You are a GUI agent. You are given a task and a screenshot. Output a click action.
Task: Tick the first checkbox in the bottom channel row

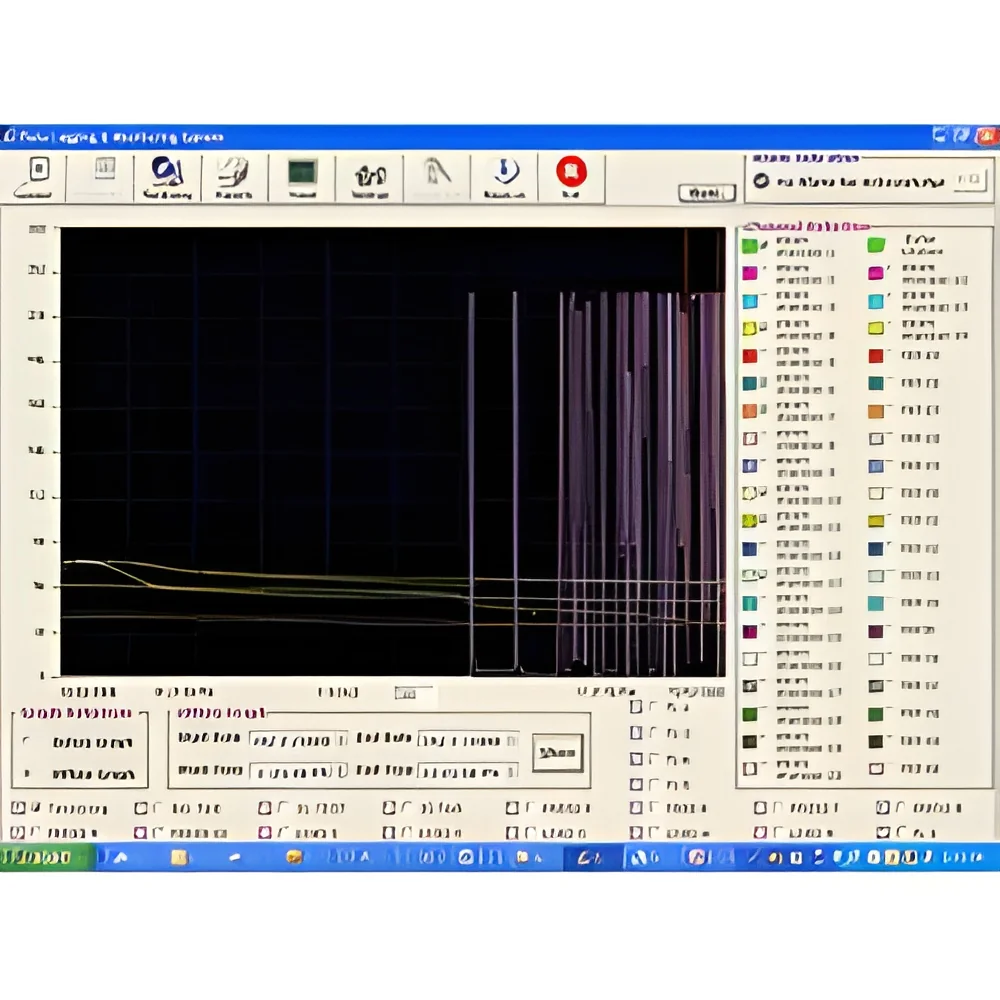pyautogui.click(x=18, y=808)
